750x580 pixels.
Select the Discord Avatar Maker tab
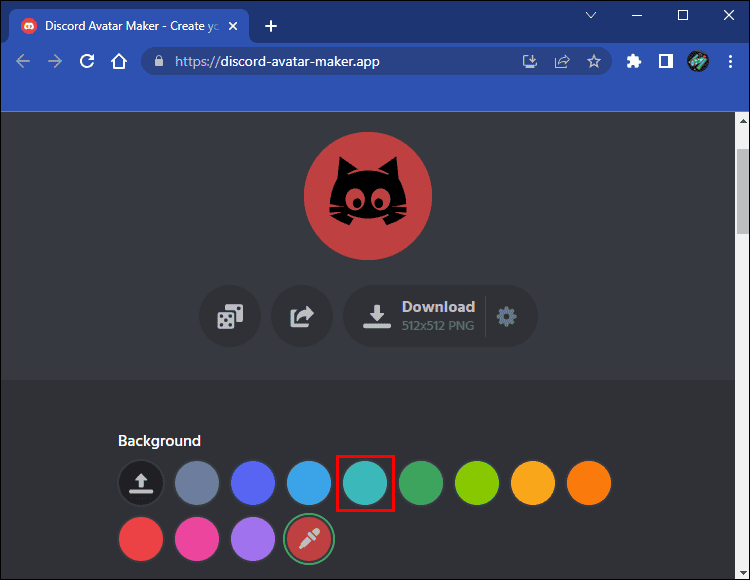click(x=129, y=26)
